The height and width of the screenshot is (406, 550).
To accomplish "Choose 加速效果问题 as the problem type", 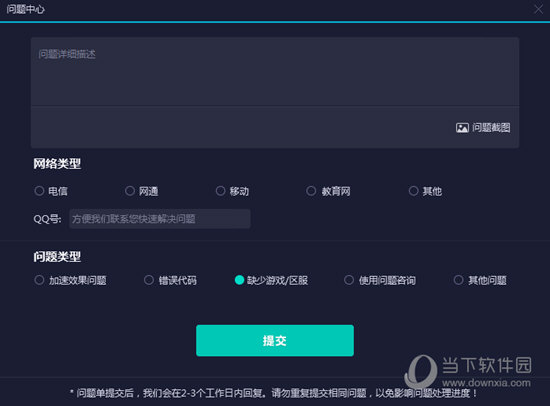I will click(39, 280).
